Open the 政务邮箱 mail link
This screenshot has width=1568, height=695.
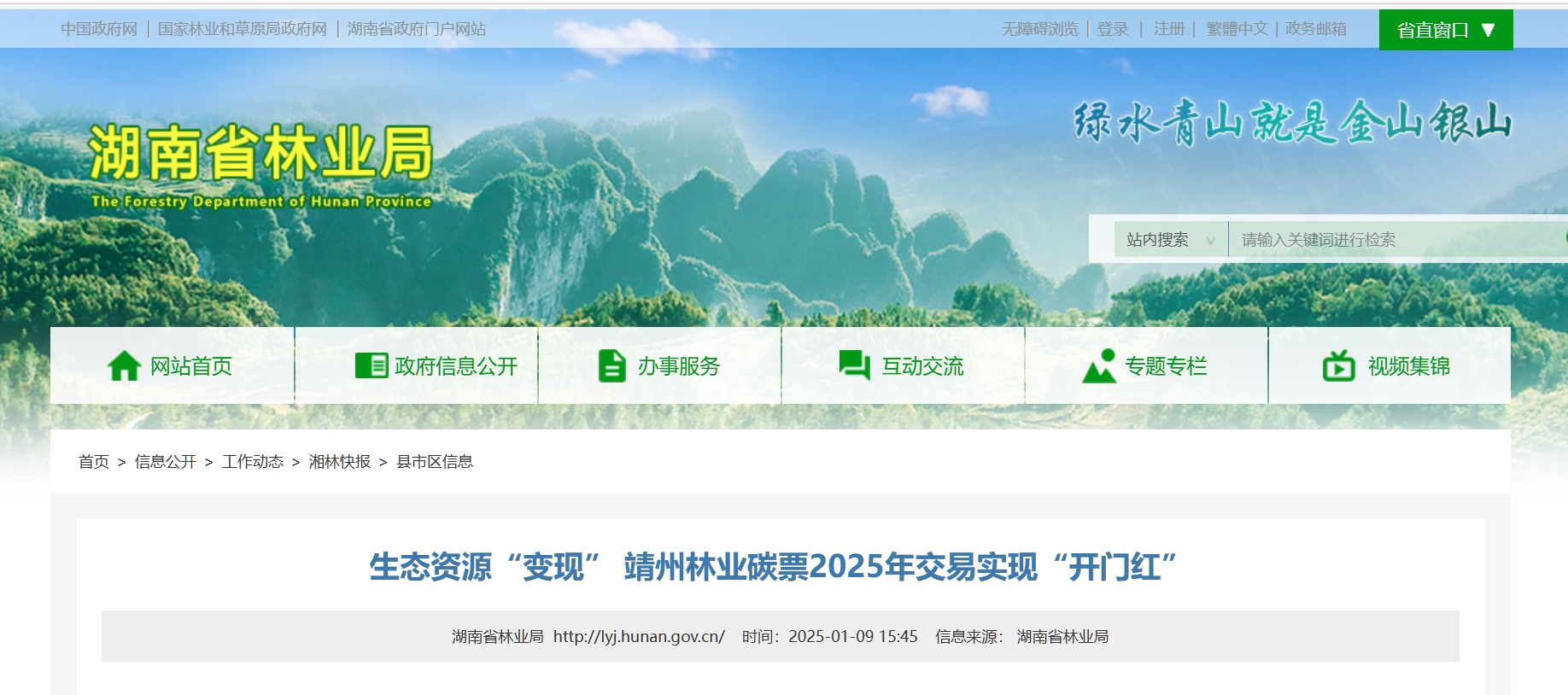tap(1315, 29)
